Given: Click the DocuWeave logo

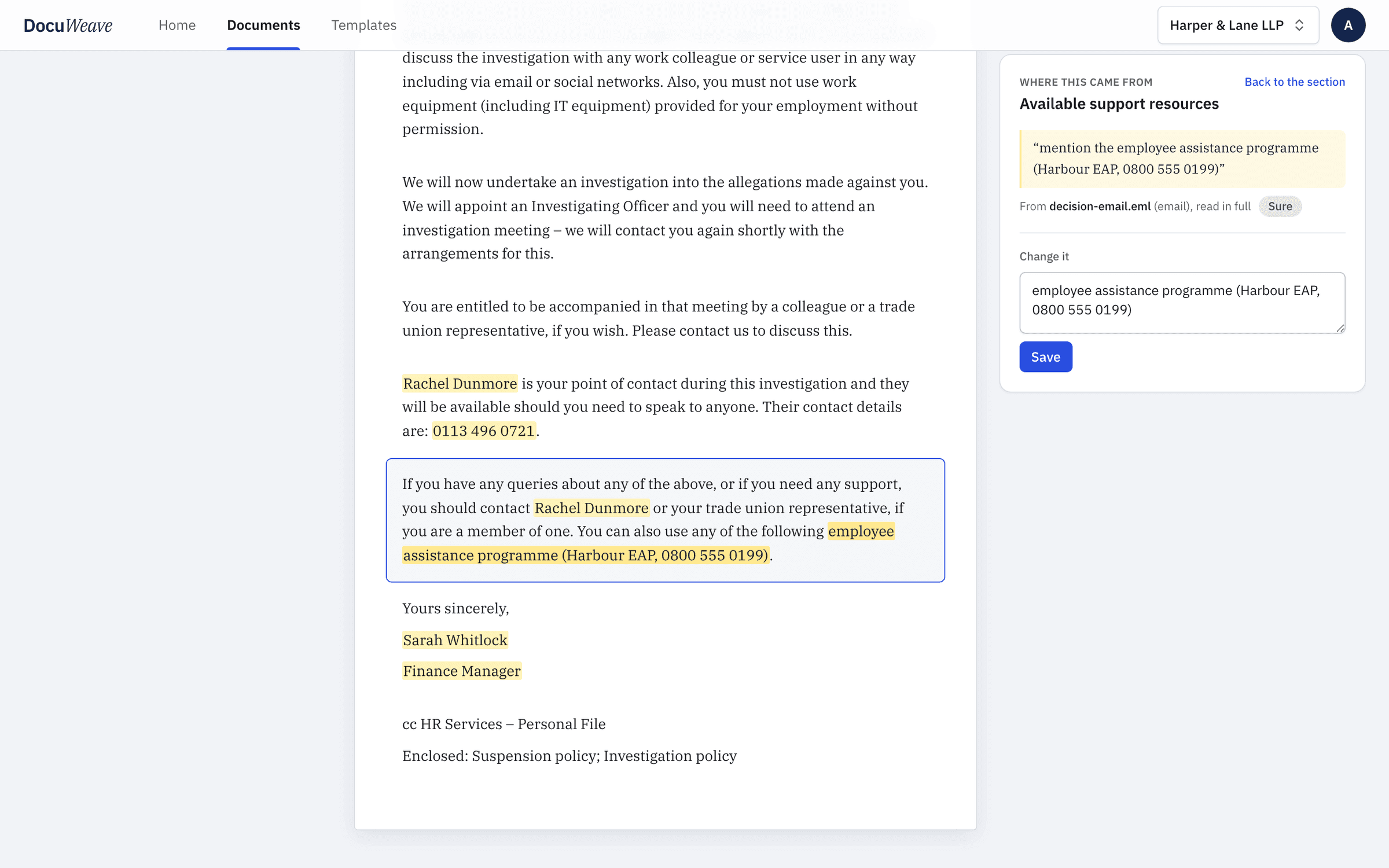Looking at the screenshot, I should pos(68,25).
